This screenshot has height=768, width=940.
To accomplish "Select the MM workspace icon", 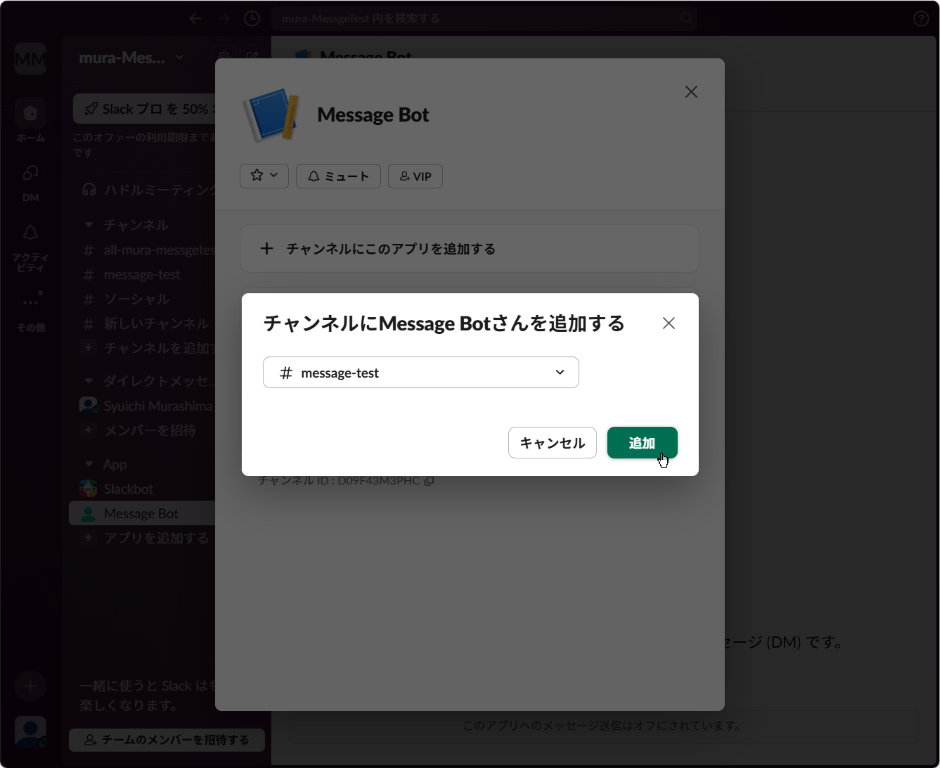I will (31, 59).
